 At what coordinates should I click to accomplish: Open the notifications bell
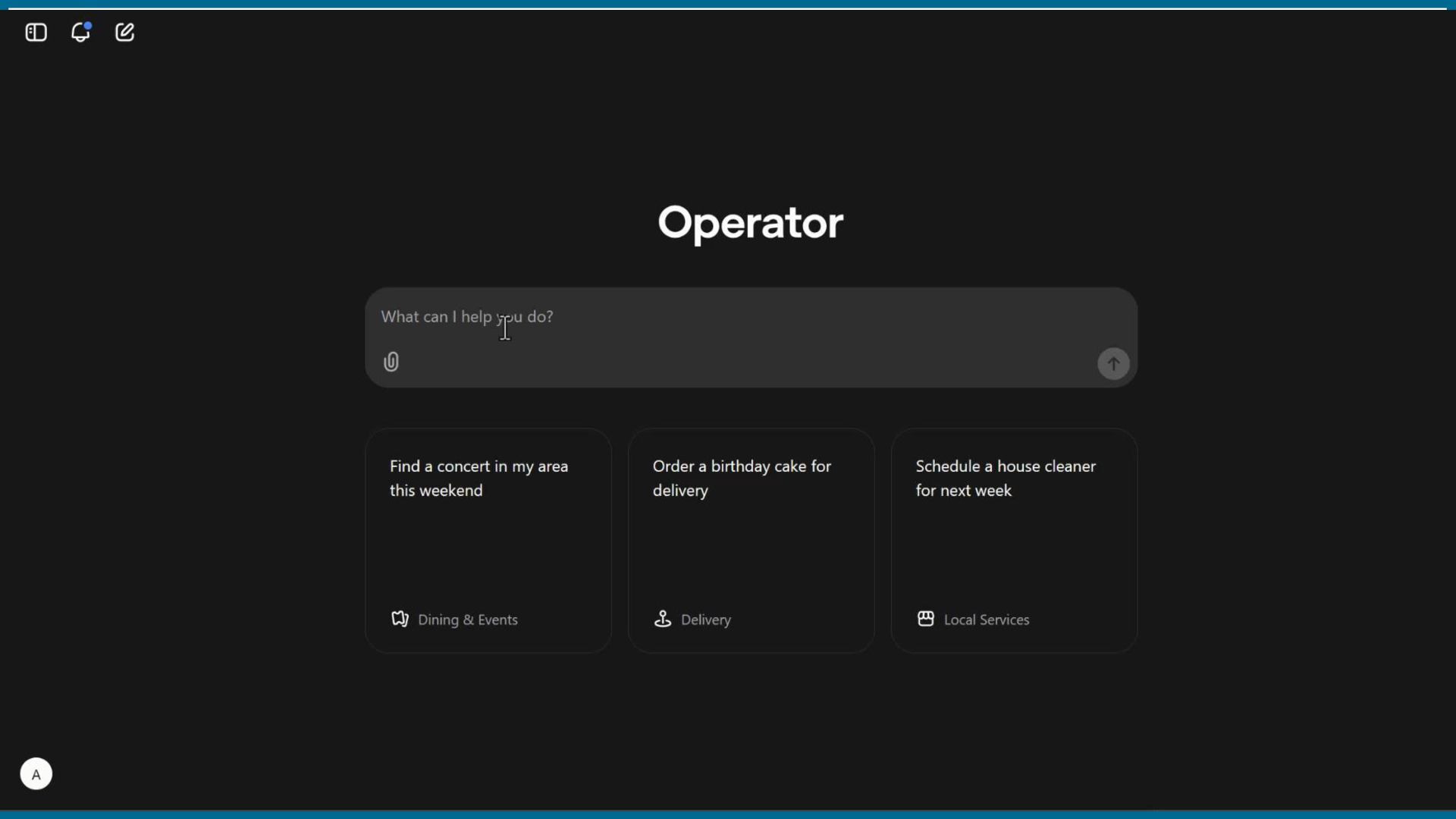tap(80, 32)
